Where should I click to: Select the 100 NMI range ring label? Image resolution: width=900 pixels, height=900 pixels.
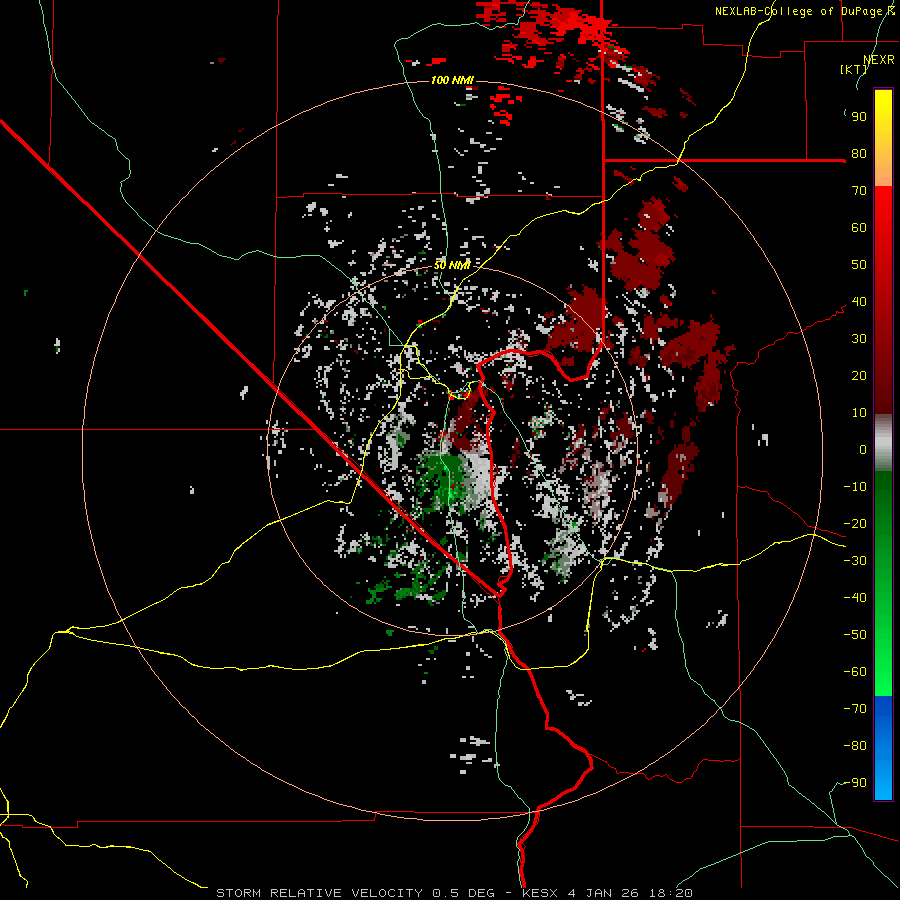click(x=452, y=80)
